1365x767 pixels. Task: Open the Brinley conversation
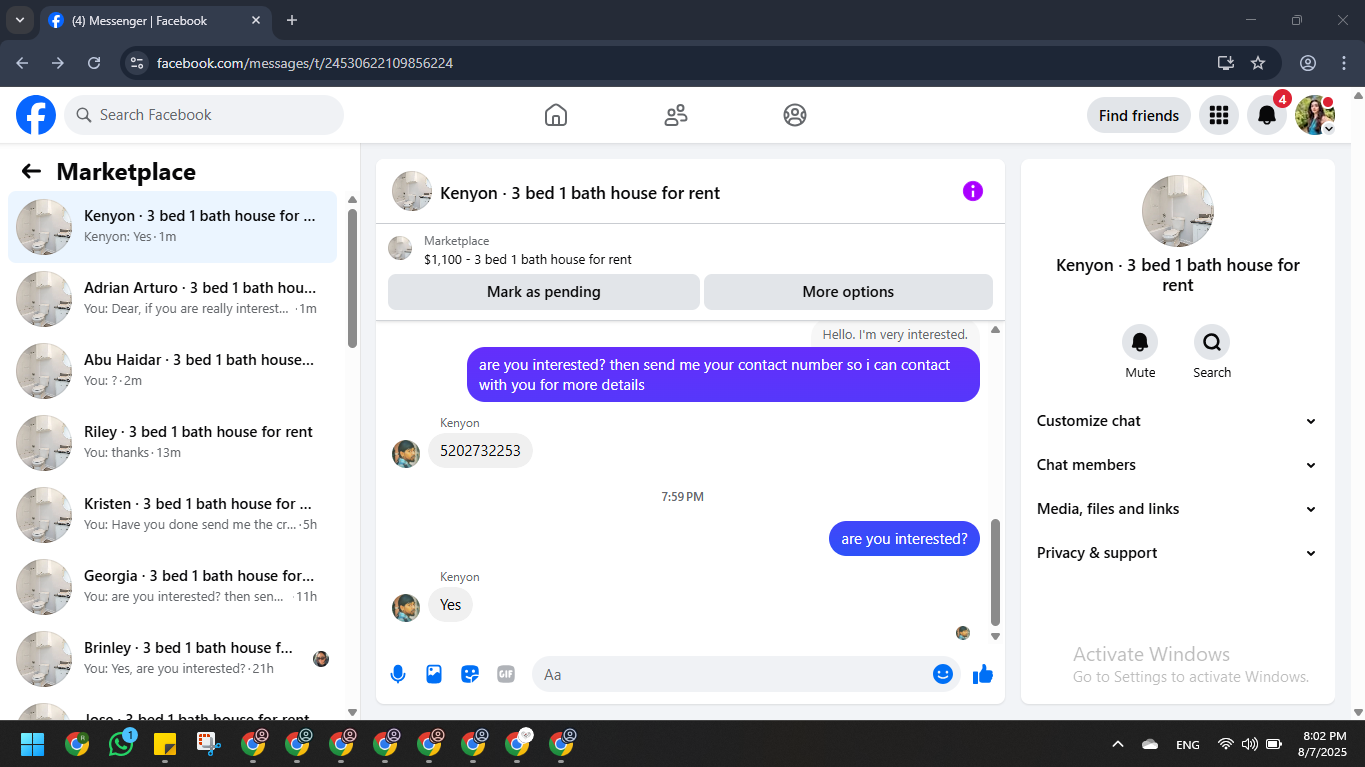[172, 659]
